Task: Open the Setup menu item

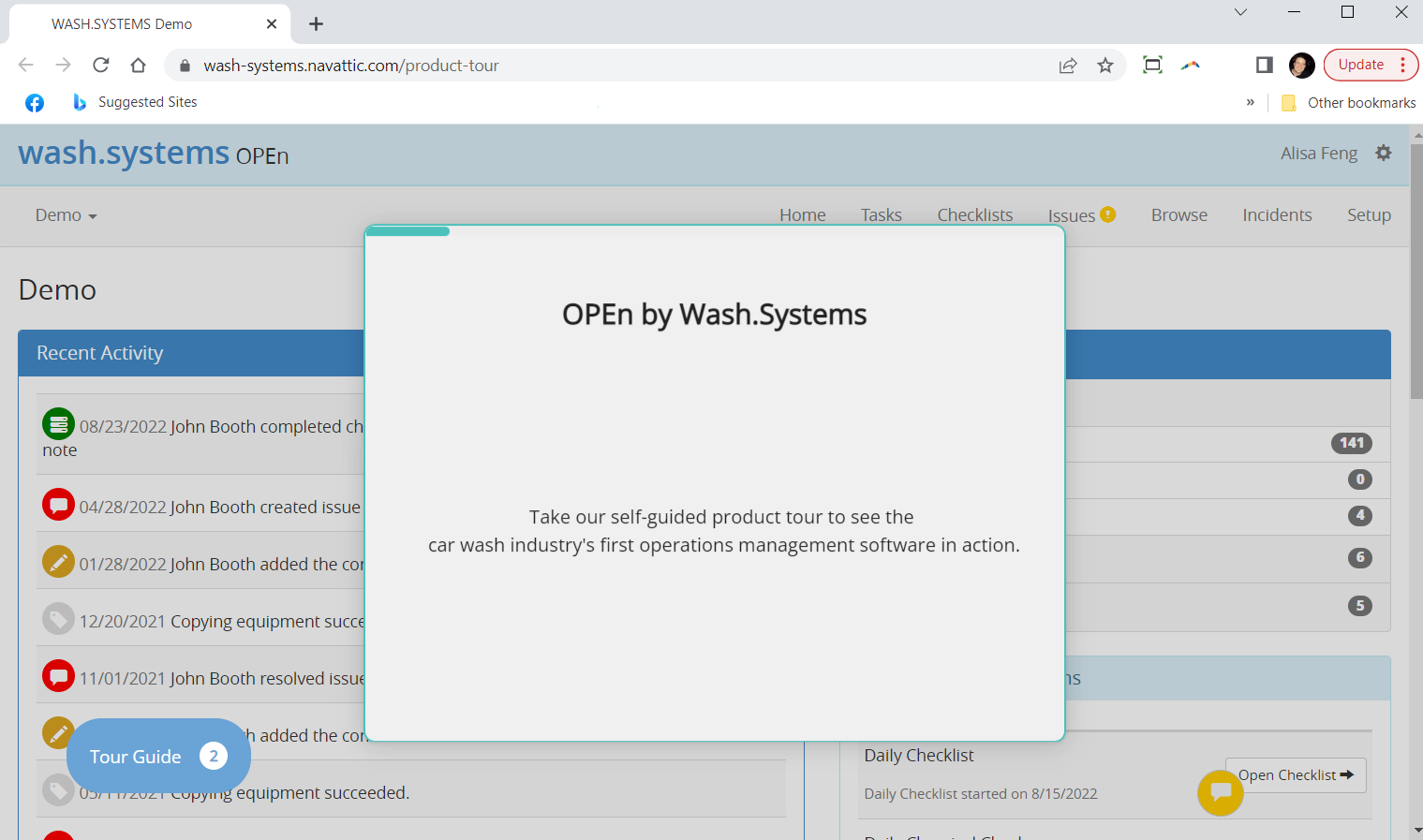Action: pyautogui.click(x=1369, y=215)
